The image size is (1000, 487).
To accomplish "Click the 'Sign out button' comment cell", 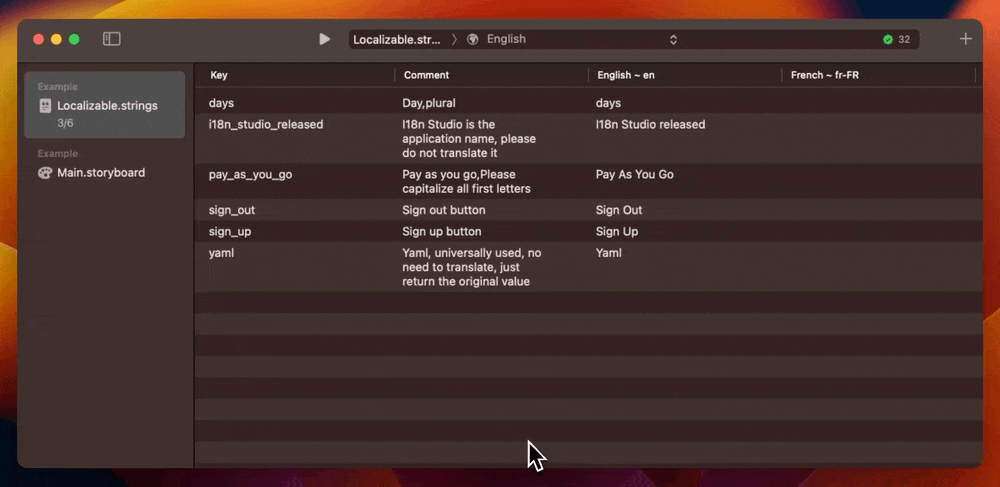I will point(444,210).
